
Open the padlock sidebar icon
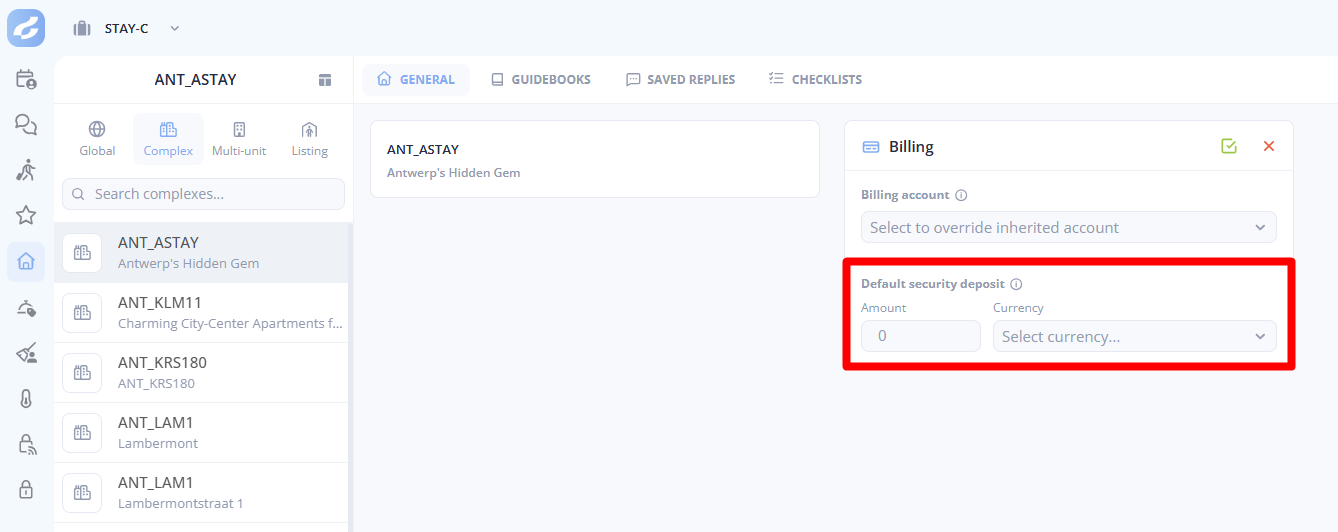[26, 490]
